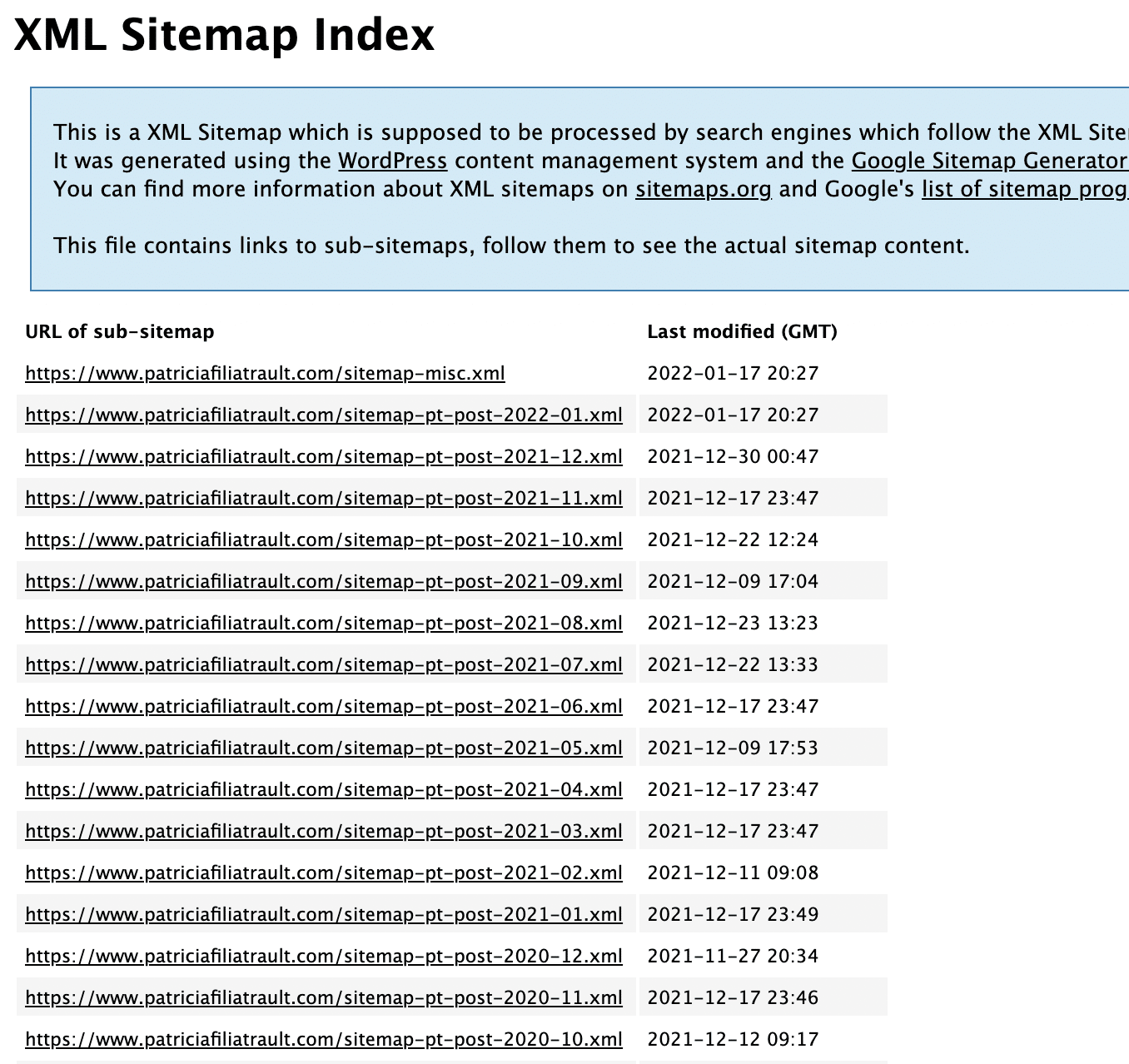Click the 'URL of sub-sitemap' column header
This screenshot has width=1129, height=1064.
point(120,331)
